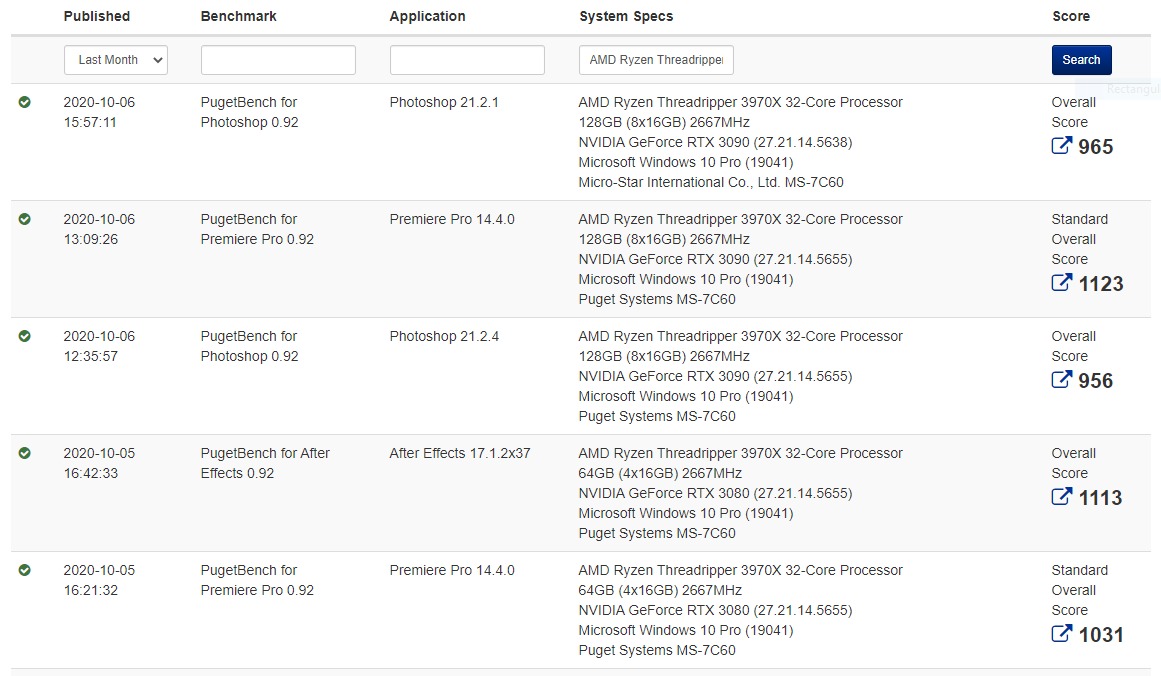Viewport: 1161px width, 676px height.
Task: Click the System Specs filter field
Action: (x=656, y=60)
